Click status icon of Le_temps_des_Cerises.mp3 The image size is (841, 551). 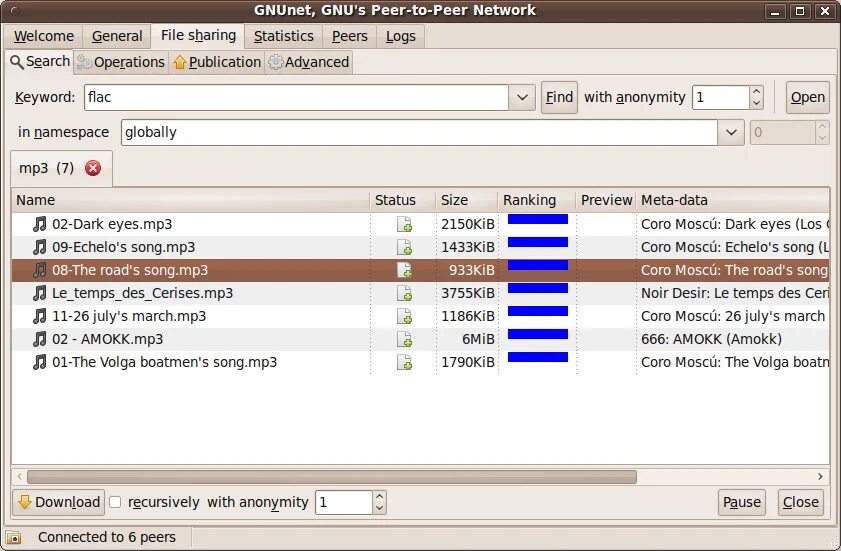[404, 293]
